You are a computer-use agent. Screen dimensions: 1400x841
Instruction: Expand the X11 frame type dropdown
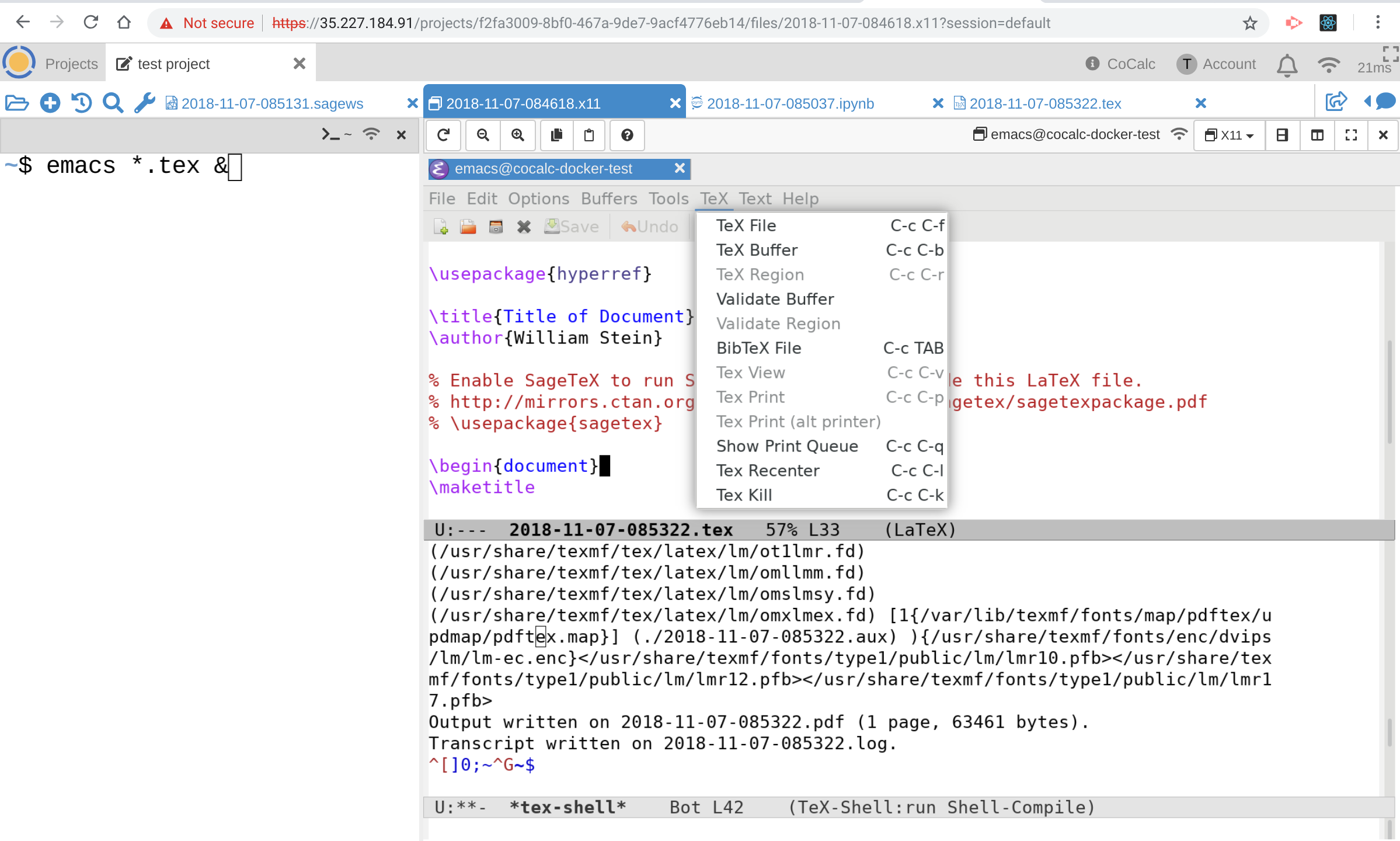(x=1230, y=135)
